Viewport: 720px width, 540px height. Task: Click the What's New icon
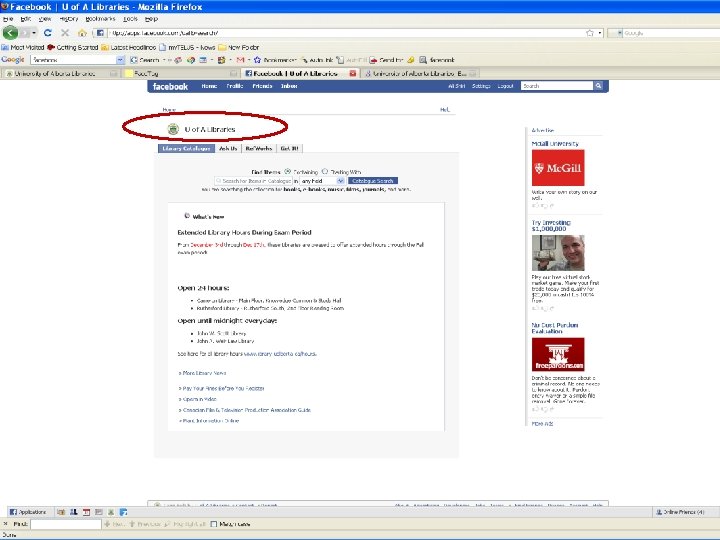[187, 216]
